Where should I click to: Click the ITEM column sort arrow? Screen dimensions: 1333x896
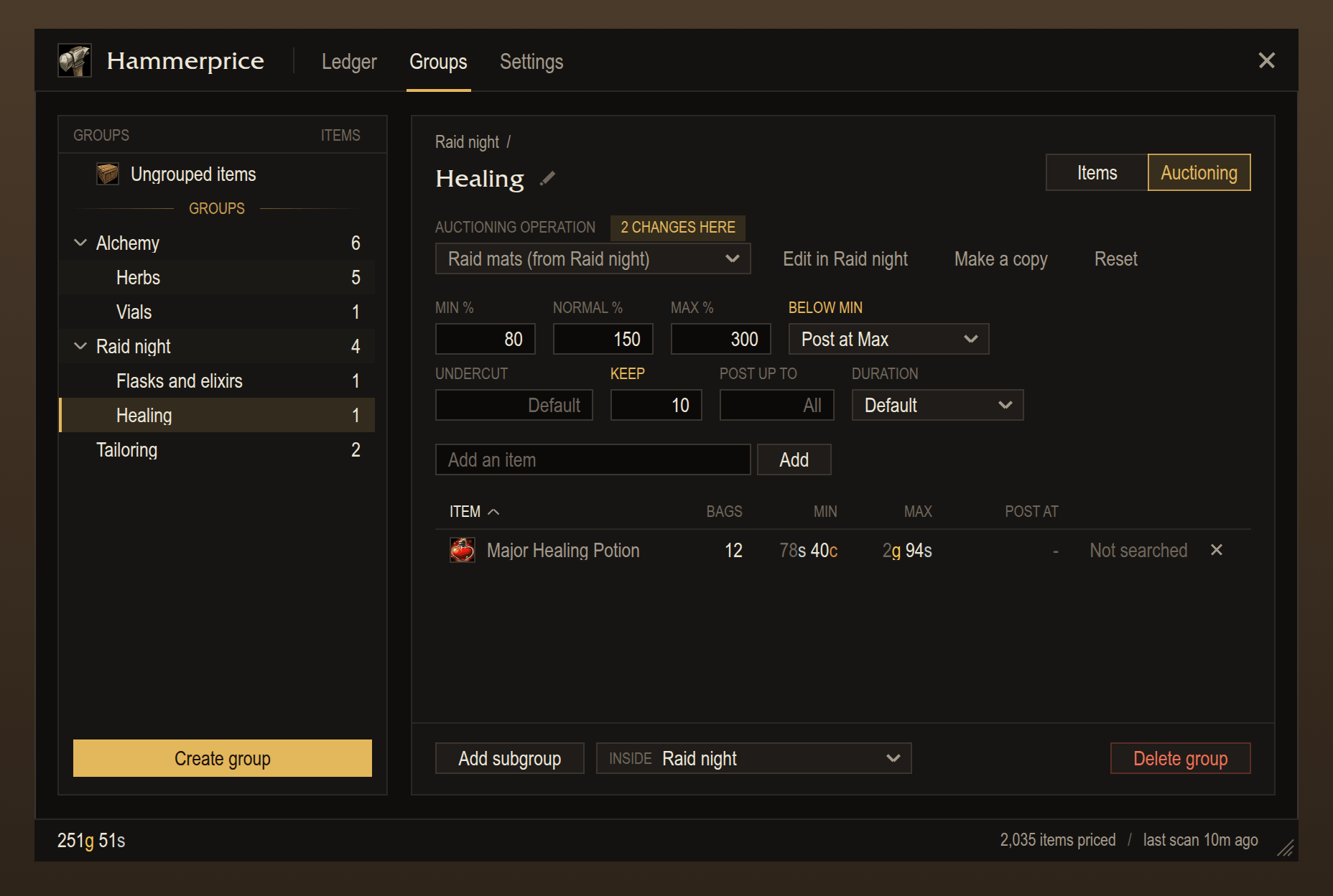493,511
